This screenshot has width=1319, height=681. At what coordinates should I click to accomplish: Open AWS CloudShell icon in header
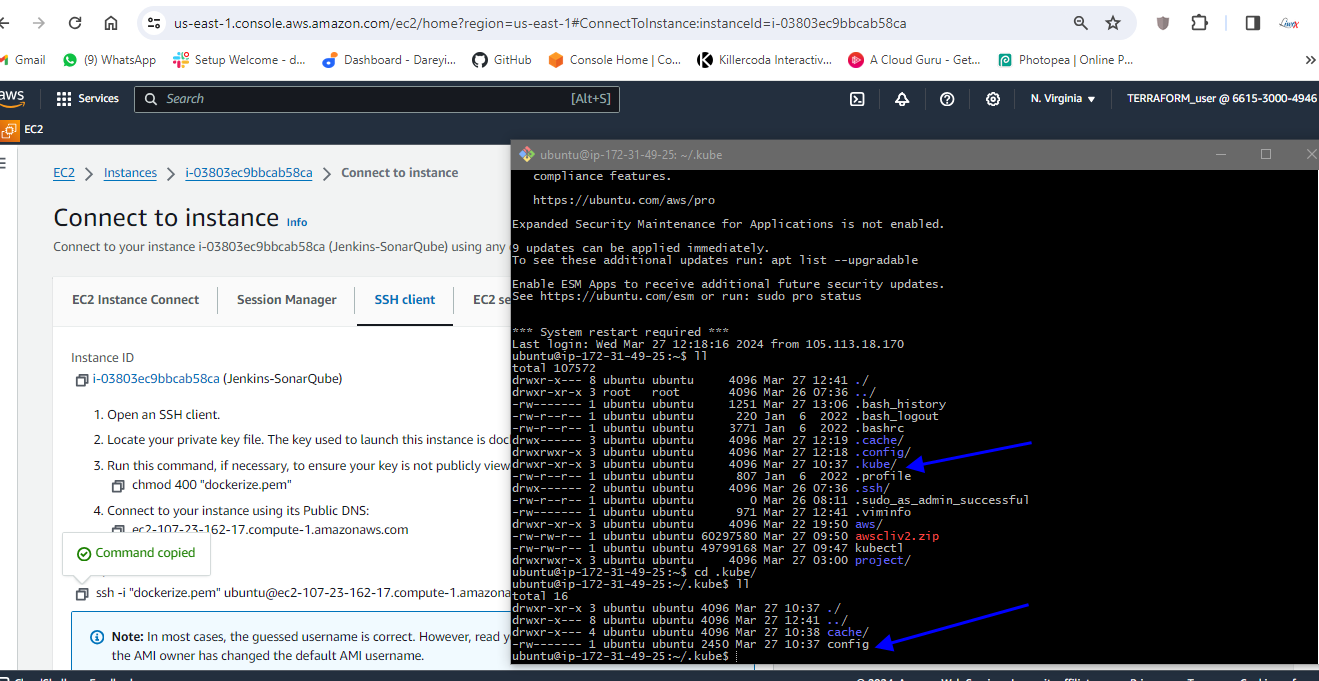point(857,99)
